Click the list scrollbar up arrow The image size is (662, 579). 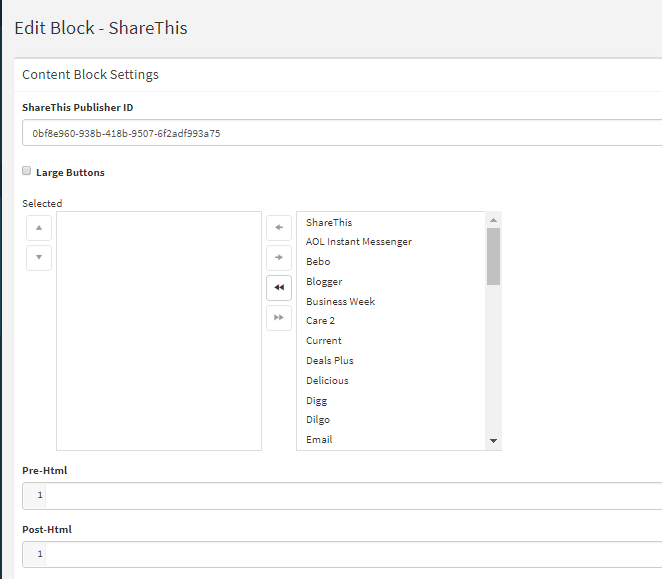(x=493, y=220)
